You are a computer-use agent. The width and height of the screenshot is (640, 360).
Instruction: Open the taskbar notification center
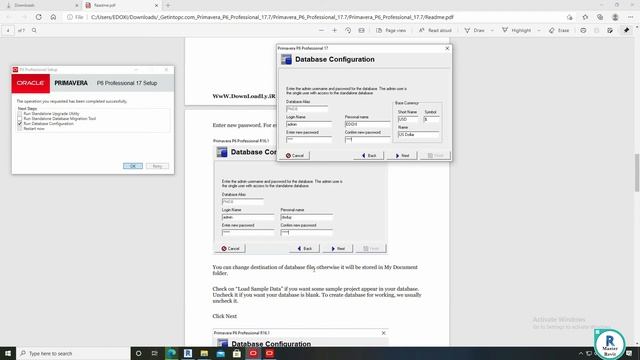coord(629,353)
